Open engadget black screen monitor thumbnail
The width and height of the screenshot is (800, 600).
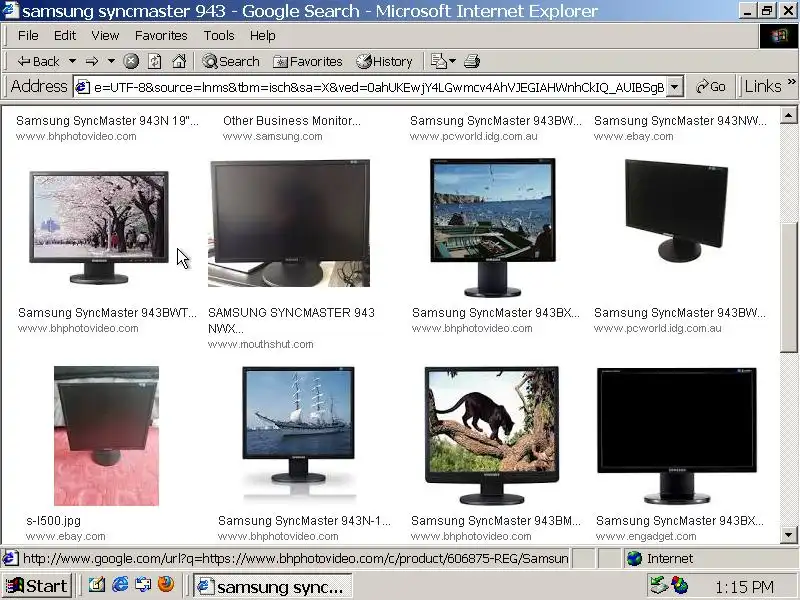click(677, 435)
